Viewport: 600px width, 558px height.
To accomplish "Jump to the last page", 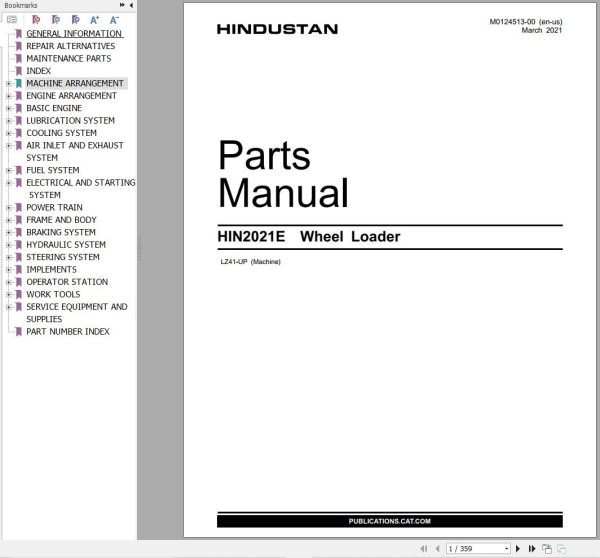I will [532, 548].
